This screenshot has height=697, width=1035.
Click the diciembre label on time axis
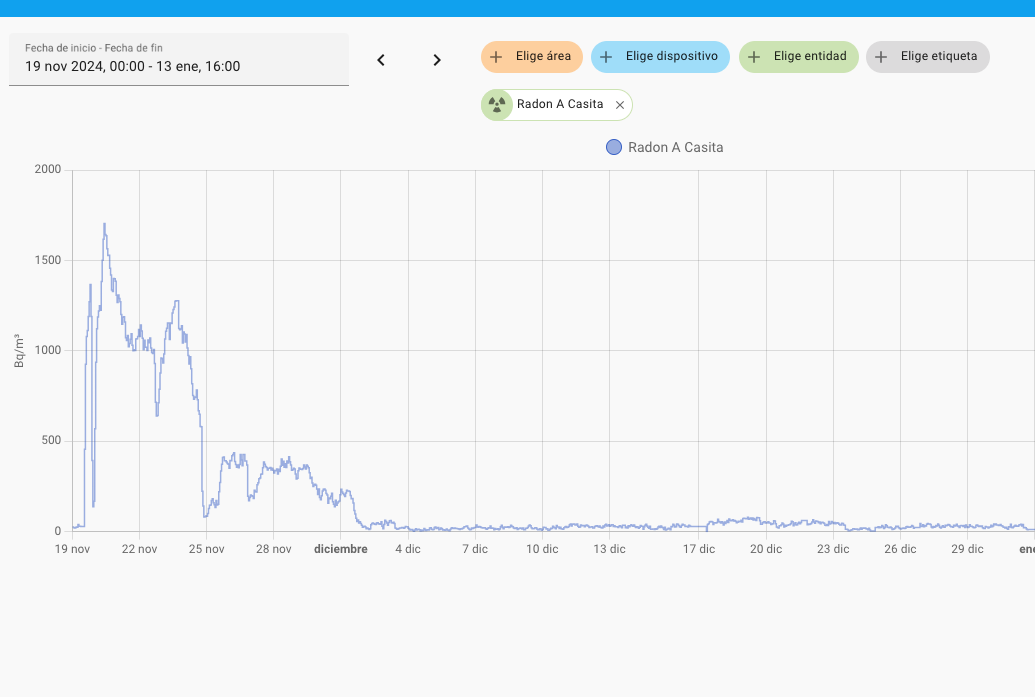point(341,549)
